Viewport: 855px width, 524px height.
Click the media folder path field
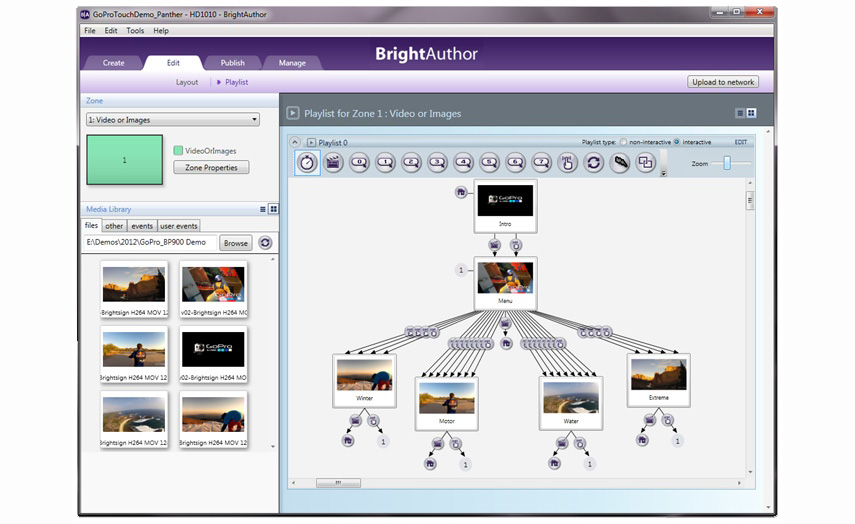(149, 242)
